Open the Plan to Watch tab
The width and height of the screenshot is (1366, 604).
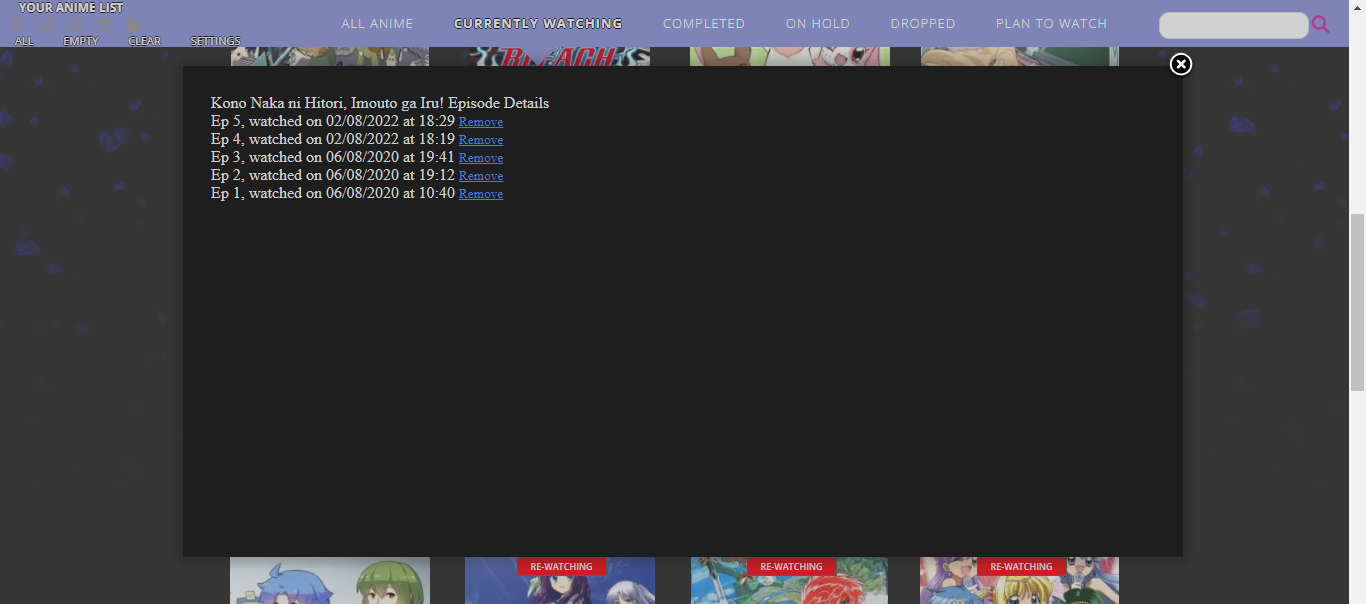click(1051, 23)
